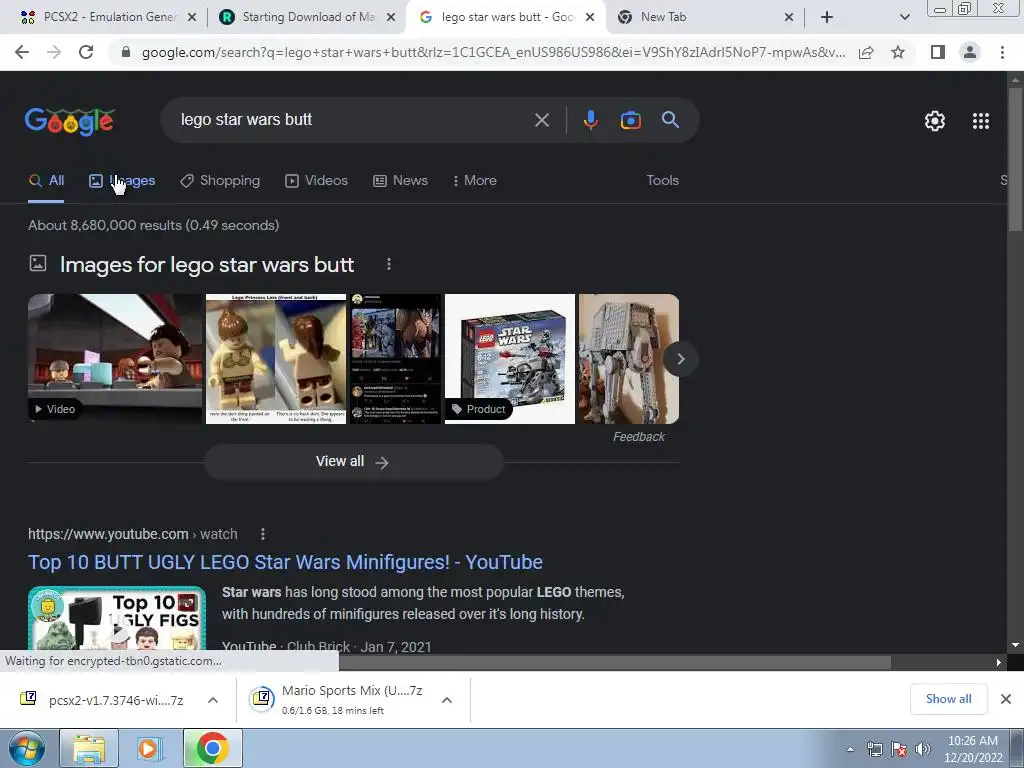The width and height of the screenshot is (1024, 768).
Task: Click the padlock site info icon
Action: click(x=126, y=52)
